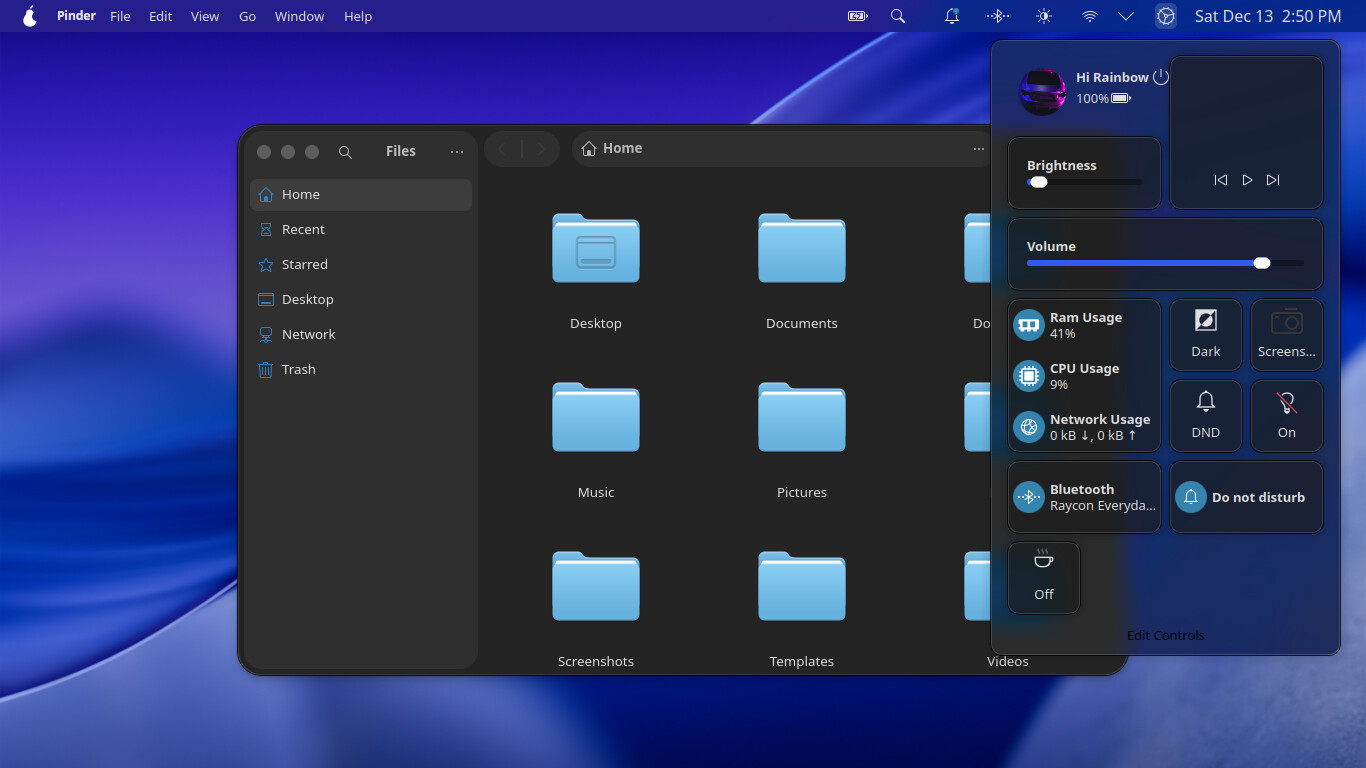Screen dimensions: 1366x768
Task: Click the Ram Usage chip icon
Action: (1028, 325)
